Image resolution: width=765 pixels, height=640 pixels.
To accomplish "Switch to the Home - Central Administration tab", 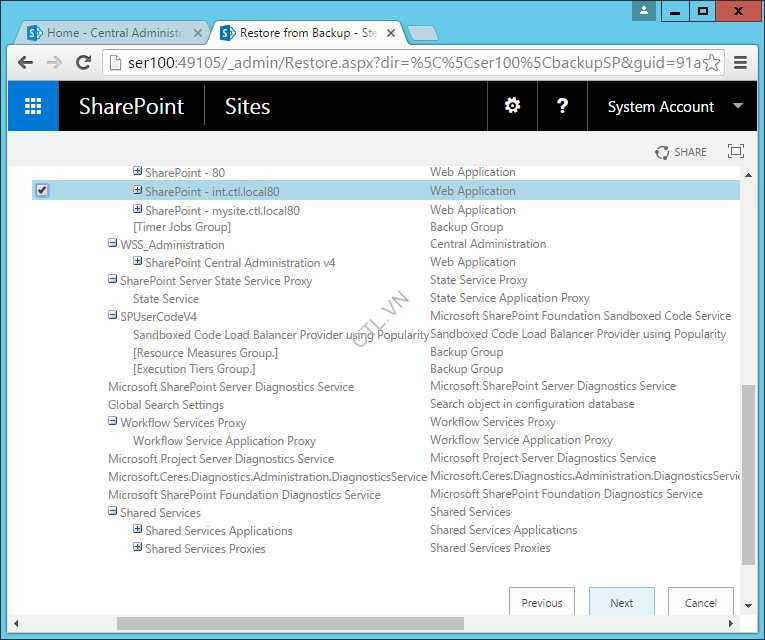I will [110, 33].
